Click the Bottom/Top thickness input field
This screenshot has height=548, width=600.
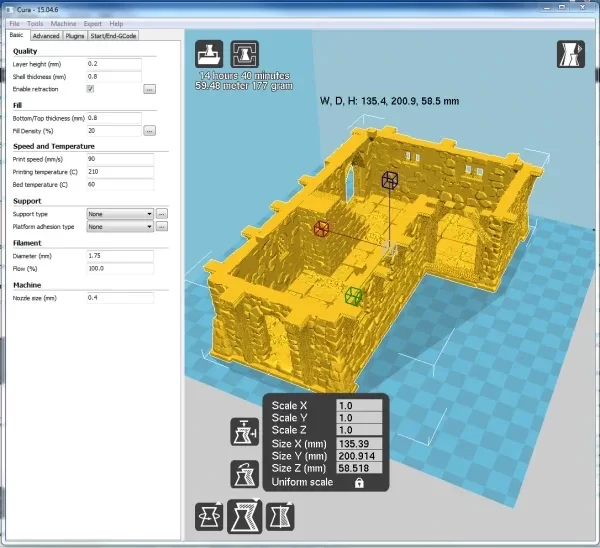(x=114, y=118)
